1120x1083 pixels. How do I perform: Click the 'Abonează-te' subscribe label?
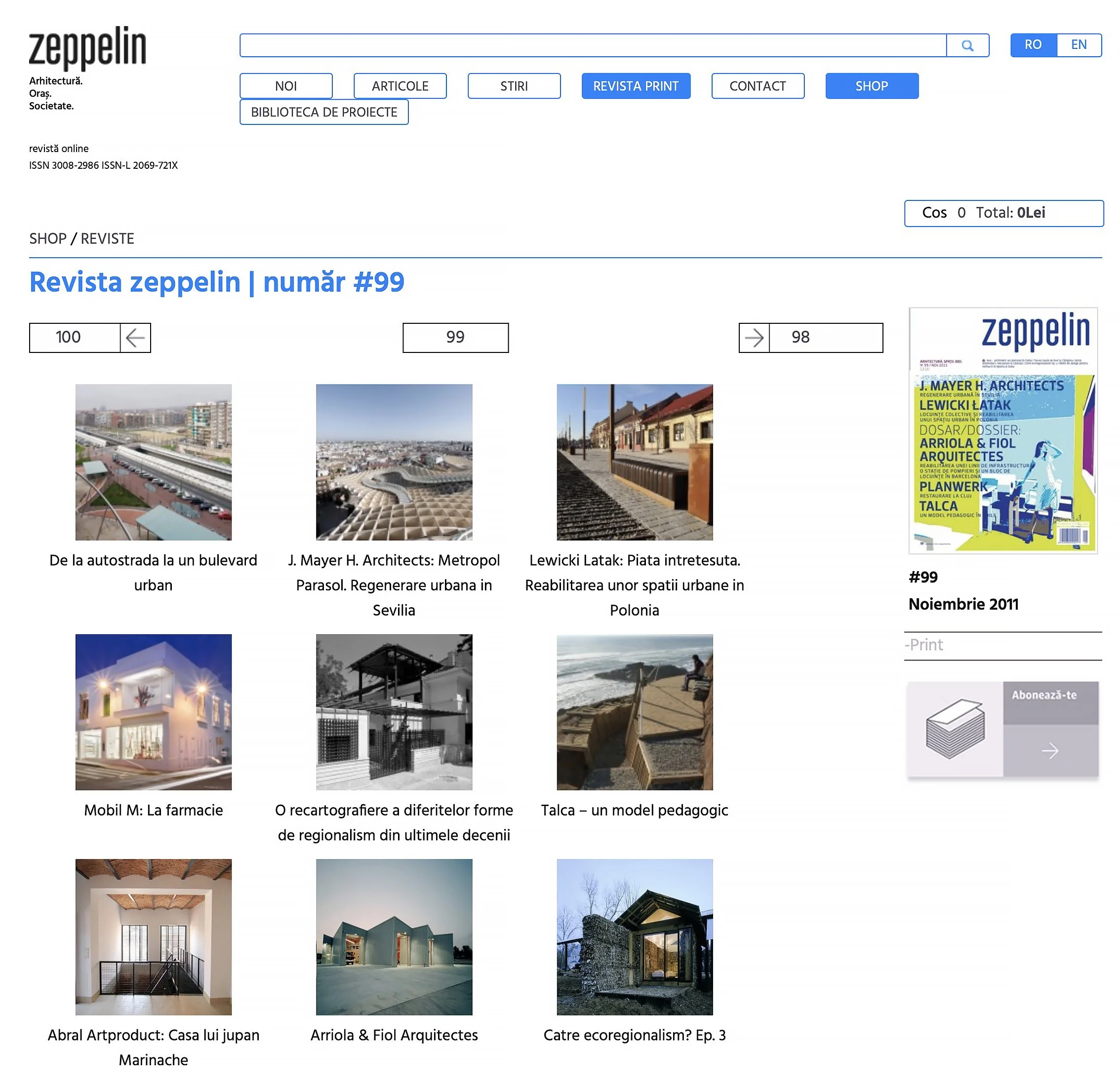(x=1044, y=695)
